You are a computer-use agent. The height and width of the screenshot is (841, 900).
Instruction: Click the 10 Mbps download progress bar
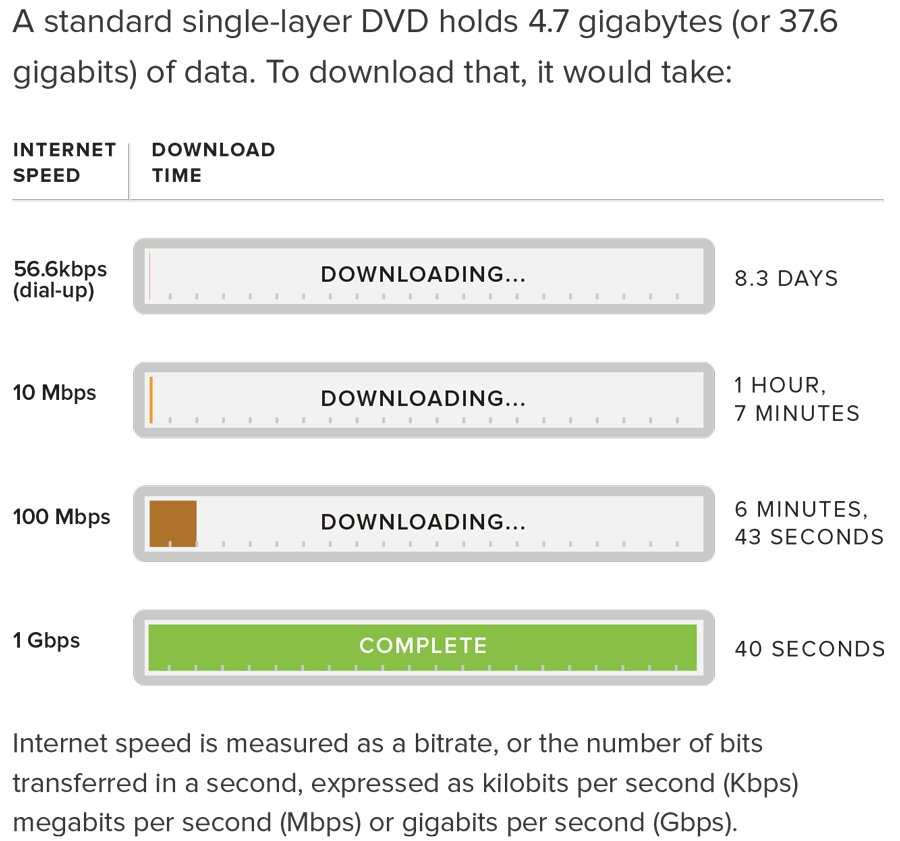click(424, 400)
